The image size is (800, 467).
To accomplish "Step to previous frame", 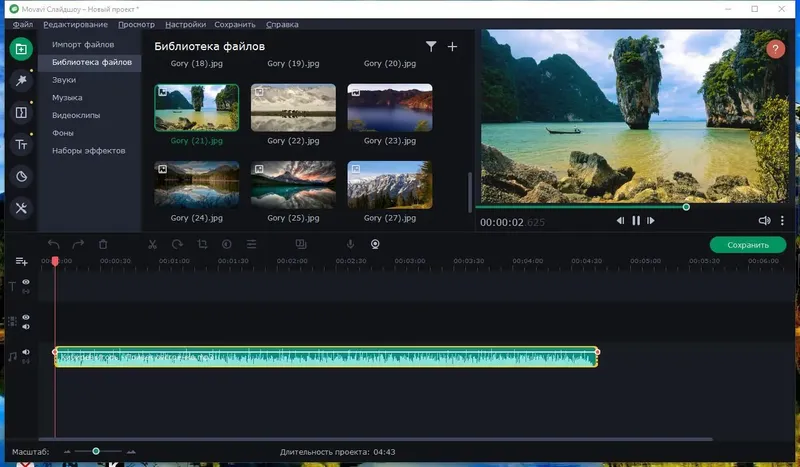I will [620, 220].
